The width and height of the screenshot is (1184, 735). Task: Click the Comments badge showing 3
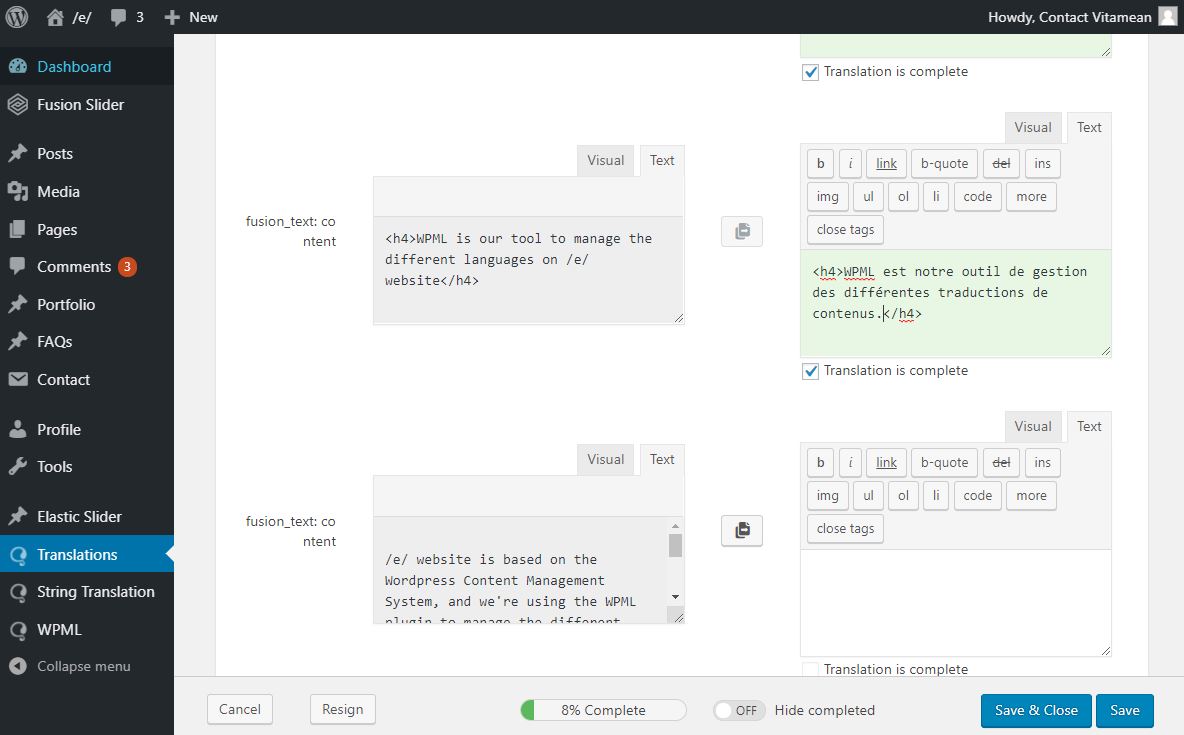pos(127,266)
